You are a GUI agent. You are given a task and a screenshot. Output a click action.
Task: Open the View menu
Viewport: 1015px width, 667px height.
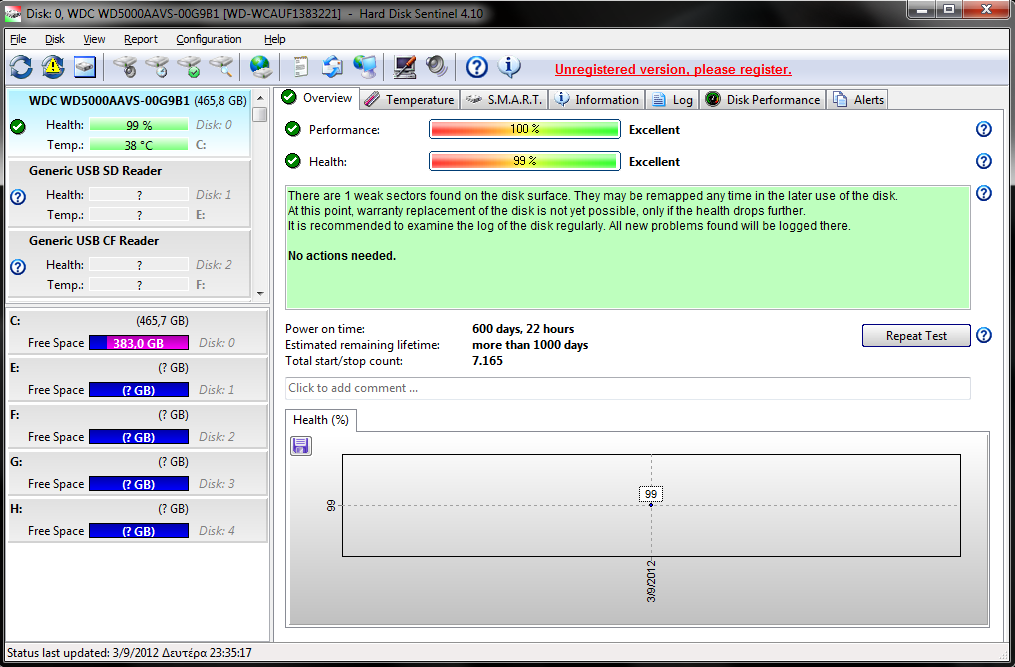(x=94, y=39)
